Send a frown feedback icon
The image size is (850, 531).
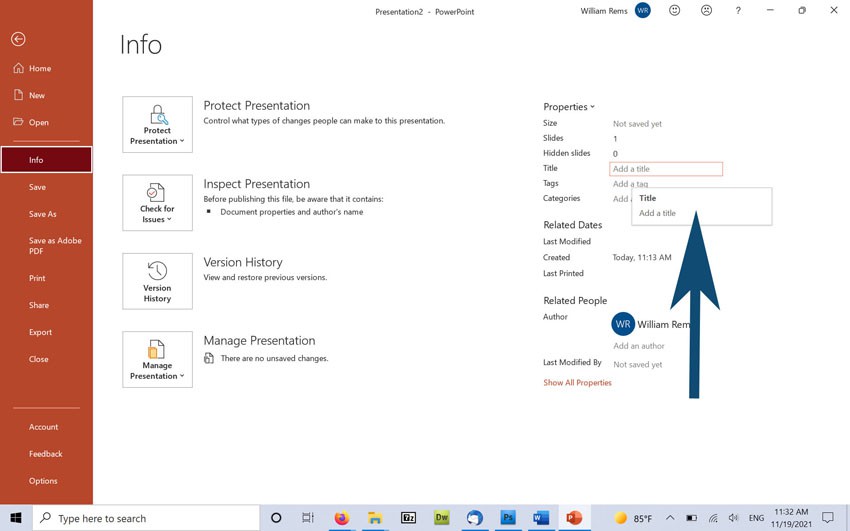[706, 10]
